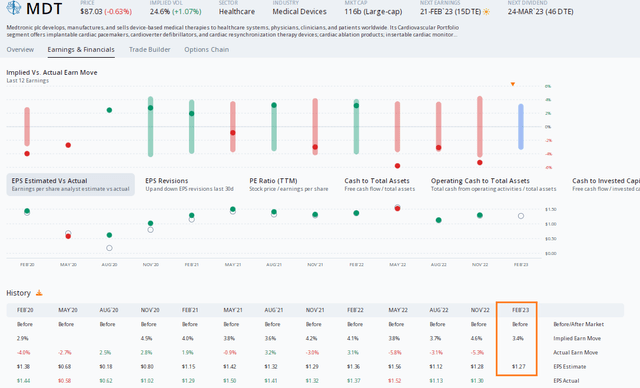Select the EPS Revisions metric
This screenshot has height=388, width=640.
pos(189,184)
